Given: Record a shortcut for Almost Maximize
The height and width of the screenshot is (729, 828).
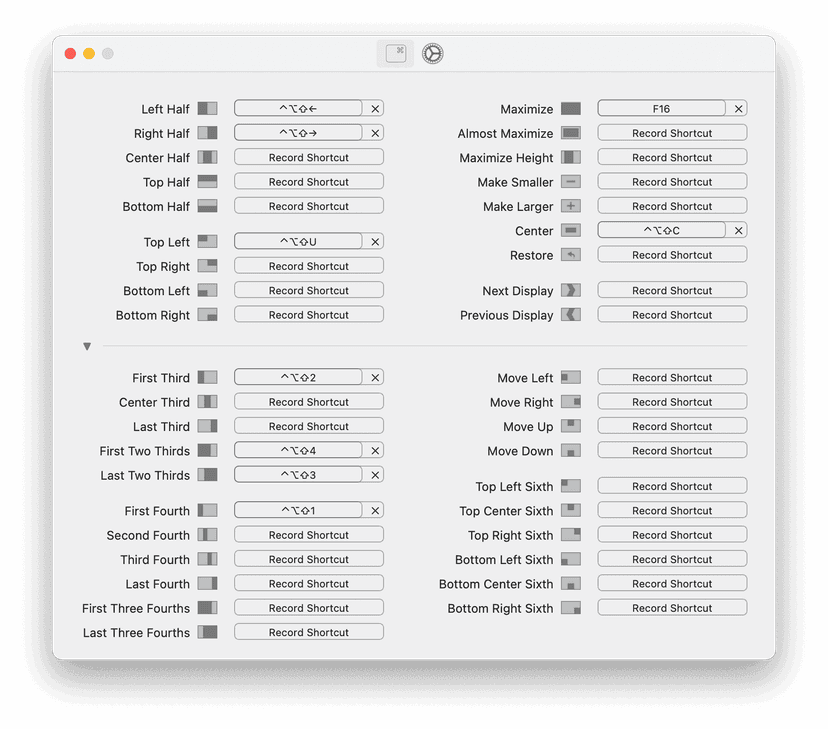Looking at the screenshot, I should coord(671,132).
